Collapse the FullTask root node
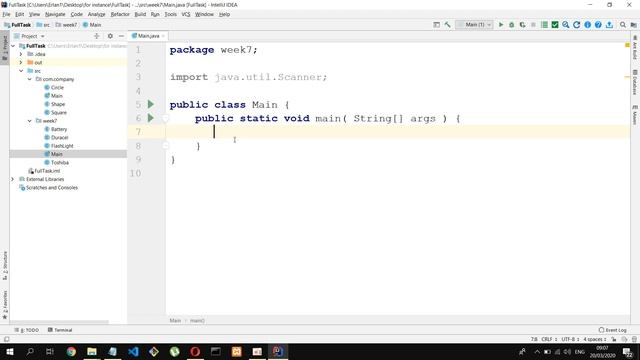640x360 pixels. (13, 46)
